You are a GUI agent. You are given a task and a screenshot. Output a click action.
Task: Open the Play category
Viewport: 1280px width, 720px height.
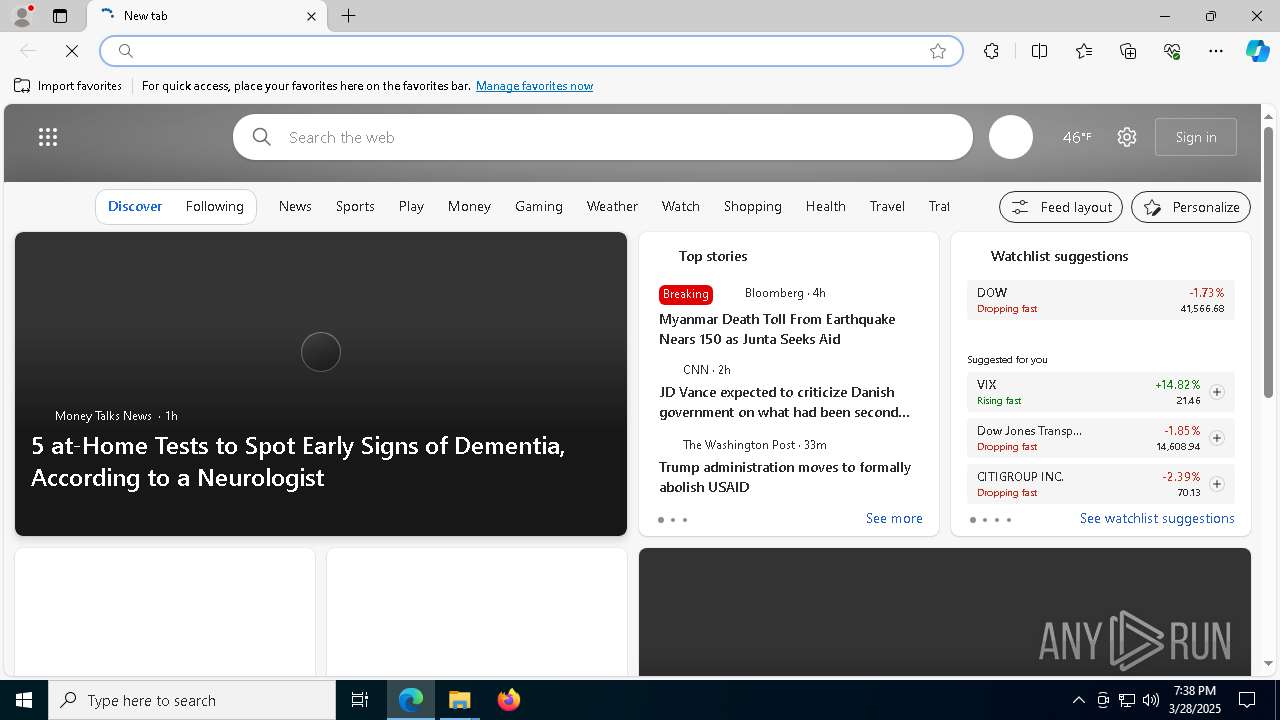click(411, 206)
